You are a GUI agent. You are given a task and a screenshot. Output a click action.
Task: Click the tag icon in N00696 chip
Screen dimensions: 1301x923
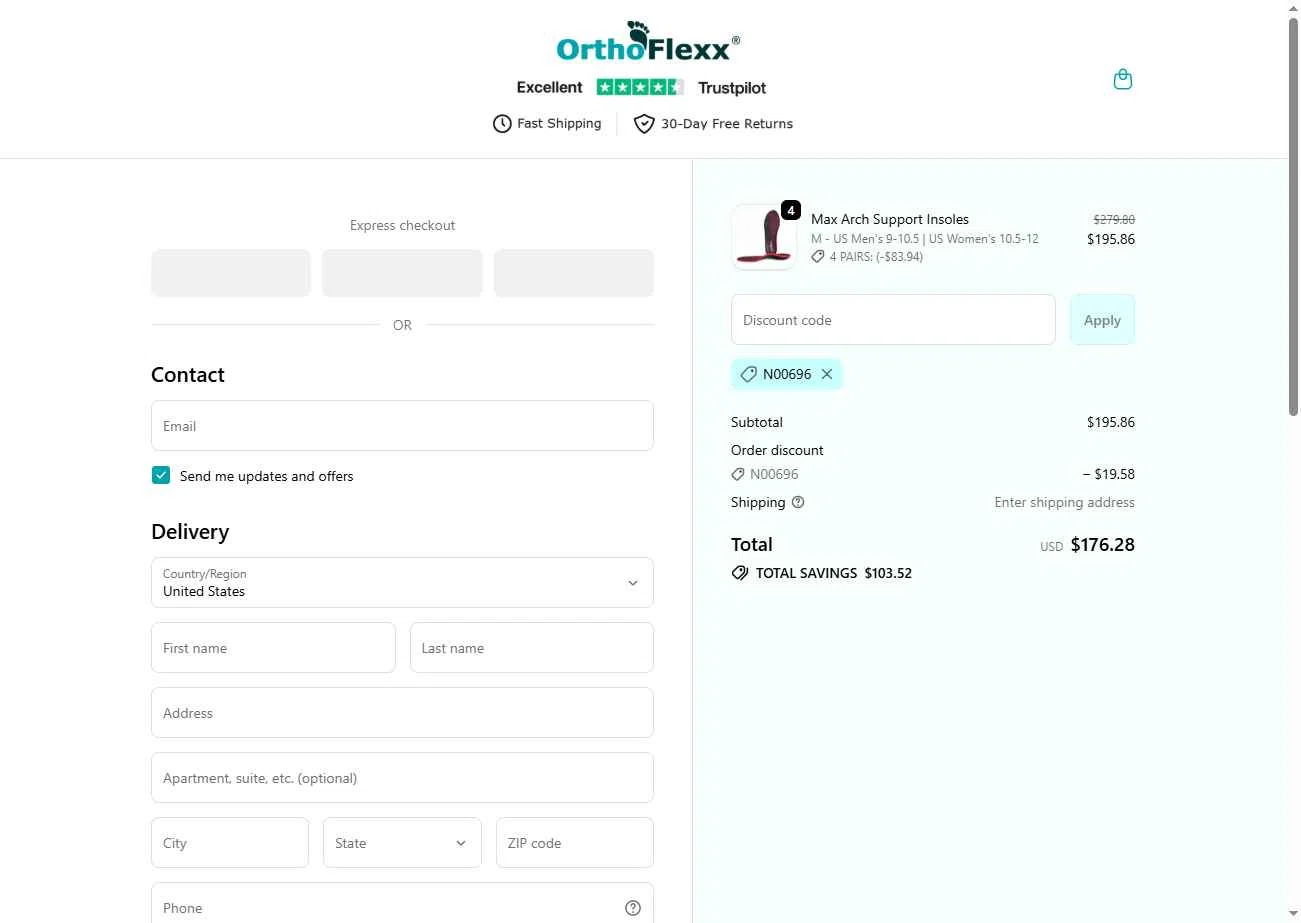click(x=748, y=374)
